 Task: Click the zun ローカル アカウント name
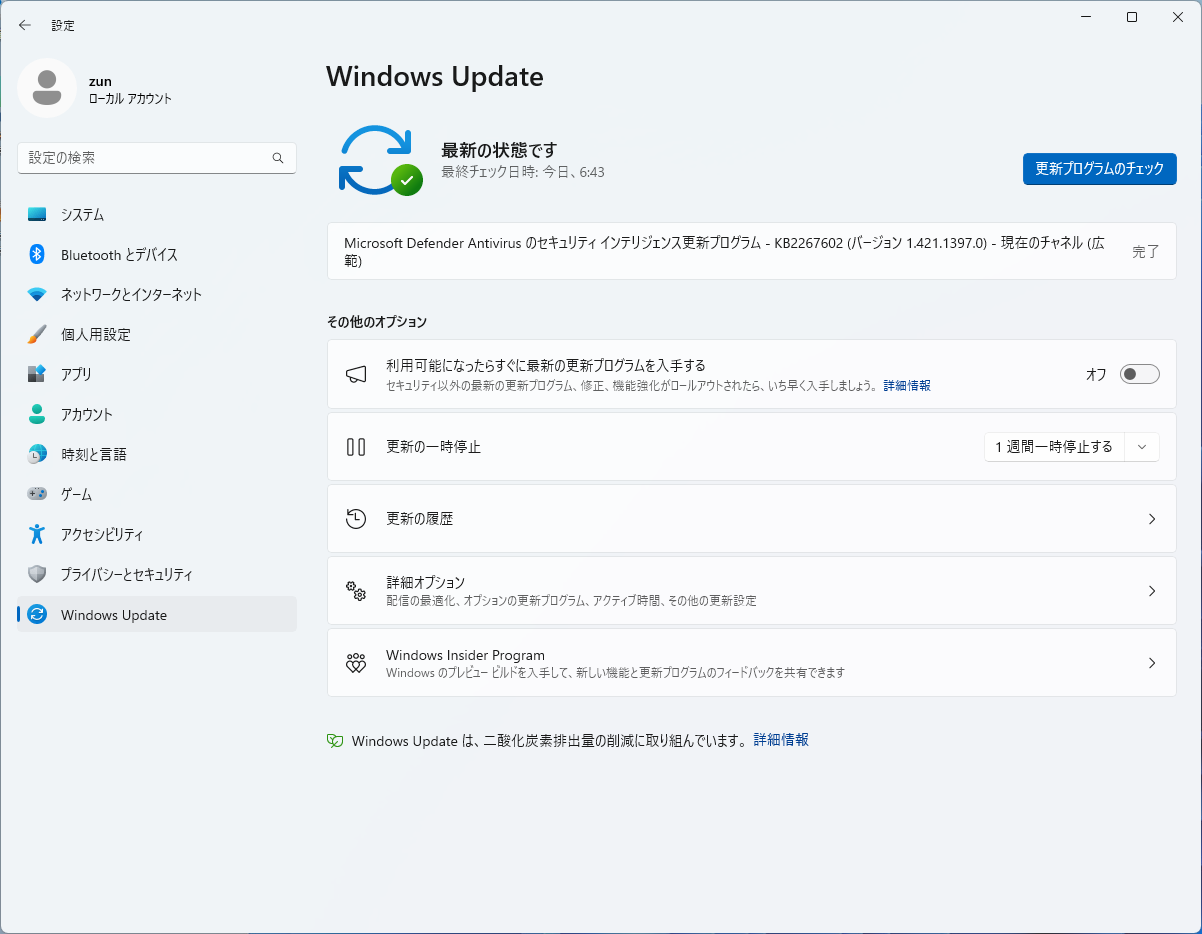[x=130, y=90]
